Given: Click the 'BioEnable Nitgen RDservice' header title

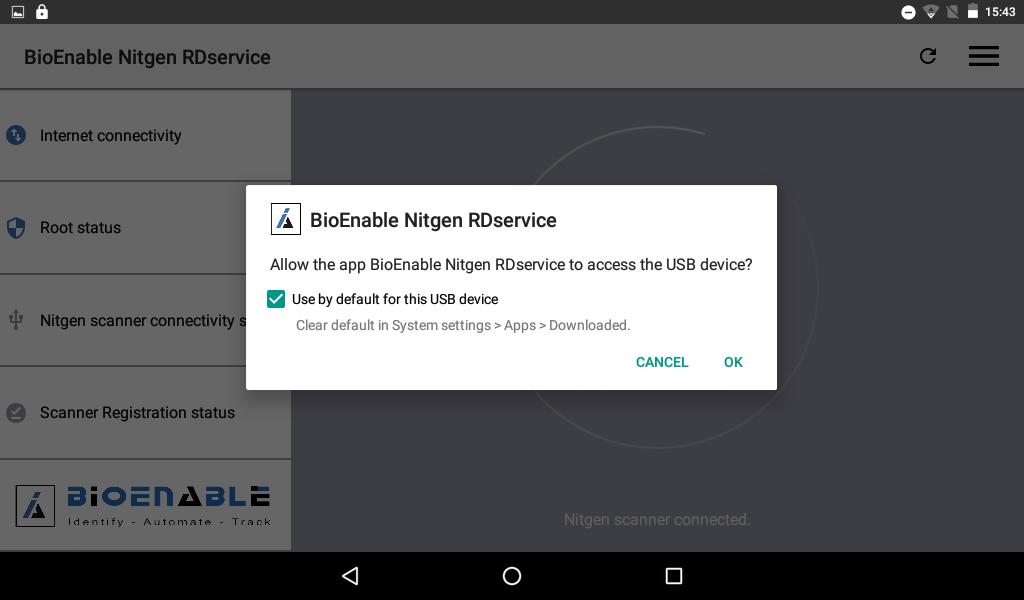Looking at the screenshot, I should click(147, 57).
